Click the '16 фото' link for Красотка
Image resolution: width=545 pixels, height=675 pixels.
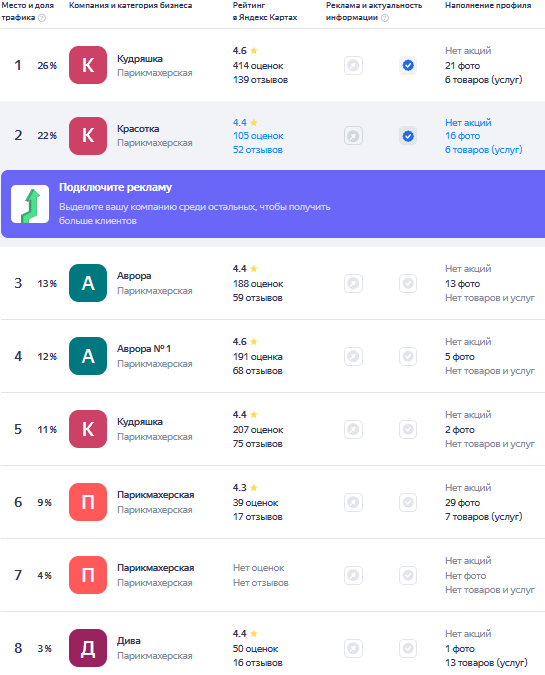(x=462, y=136)
